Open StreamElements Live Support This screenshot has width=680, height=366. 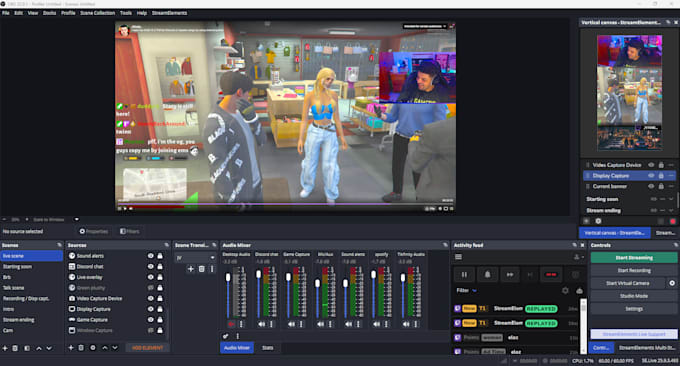pyautogui.click(x=634, y=334)
